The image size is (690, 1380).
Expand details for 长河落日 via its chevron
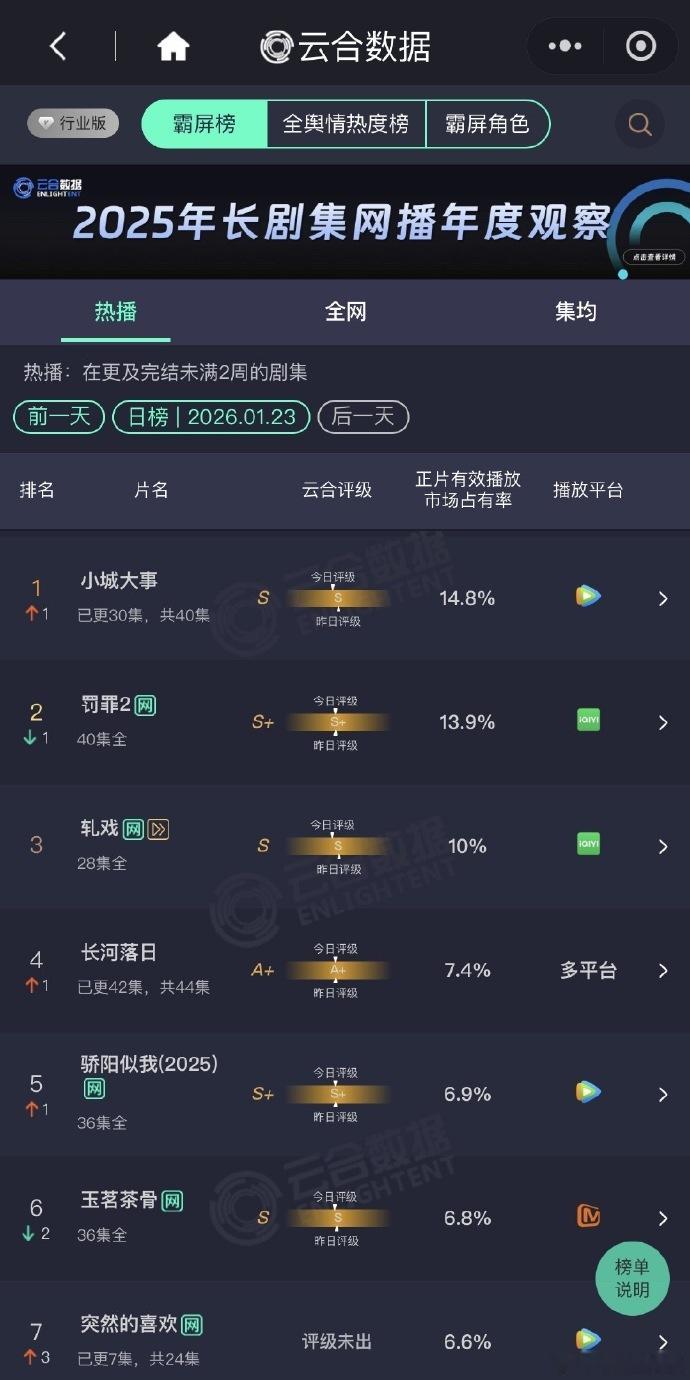coord(662,970)
